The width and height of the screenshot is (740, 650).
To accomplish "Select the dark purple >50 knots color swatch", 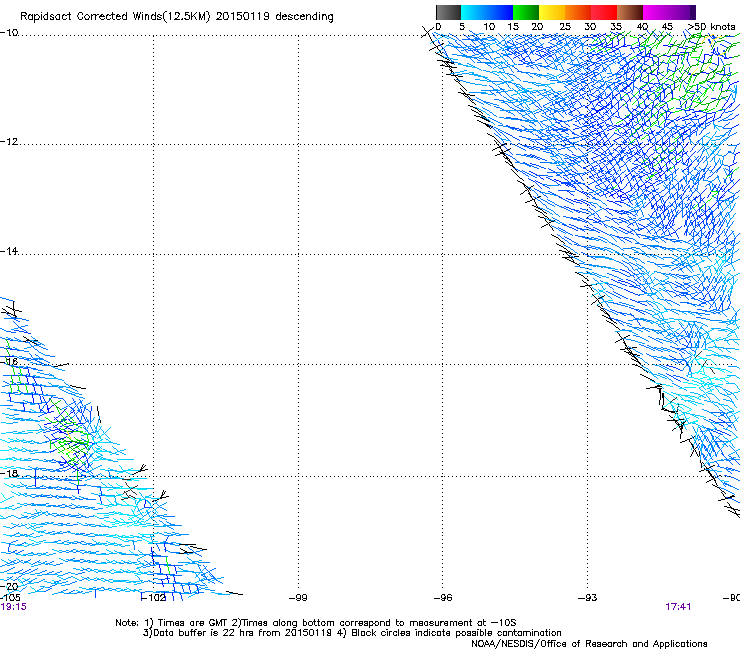I will (x=693, y=12).
